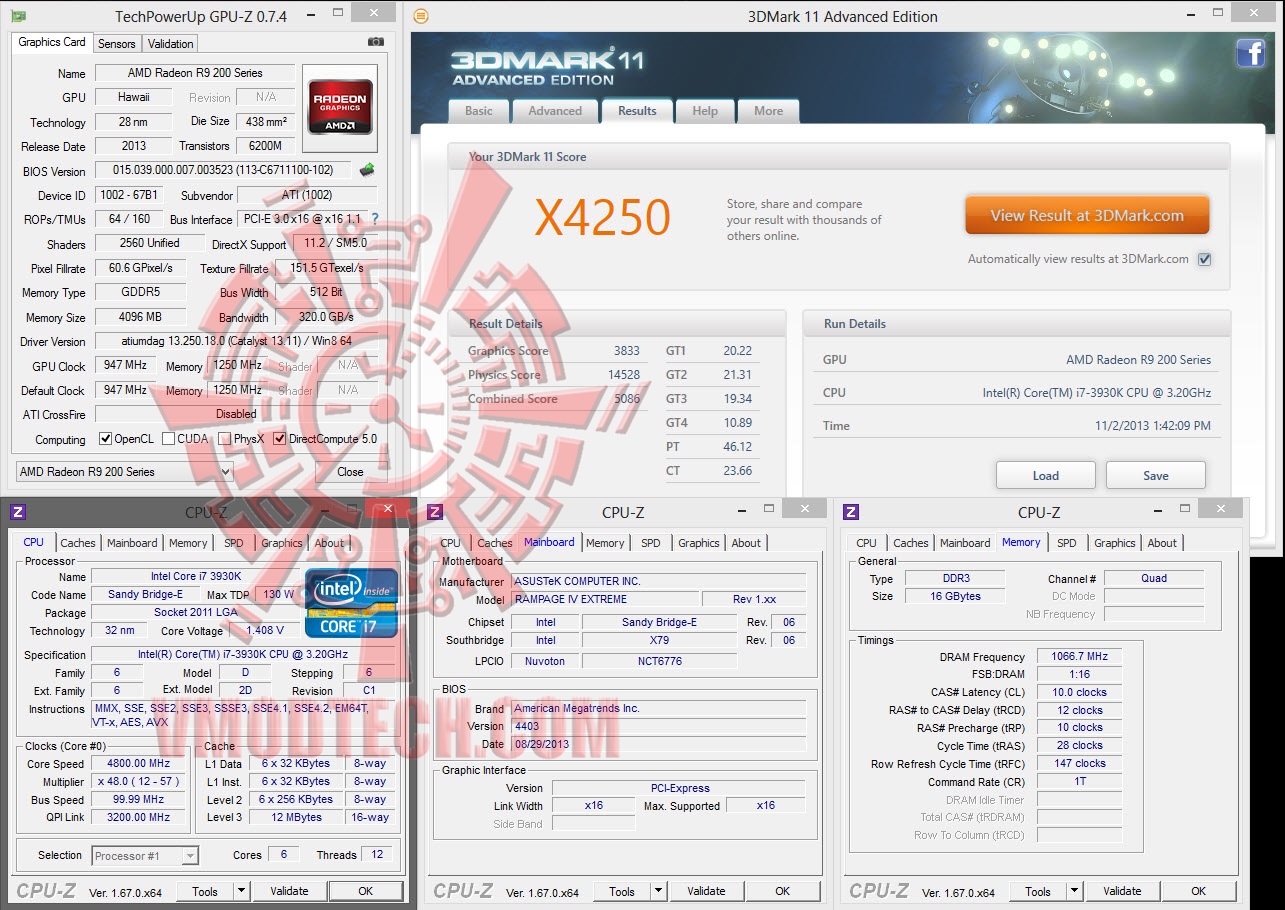Select the Graphics Card tab in GPU-Z
The height and width of the screenshot is (910, 1285).
[x=52, y=42]
